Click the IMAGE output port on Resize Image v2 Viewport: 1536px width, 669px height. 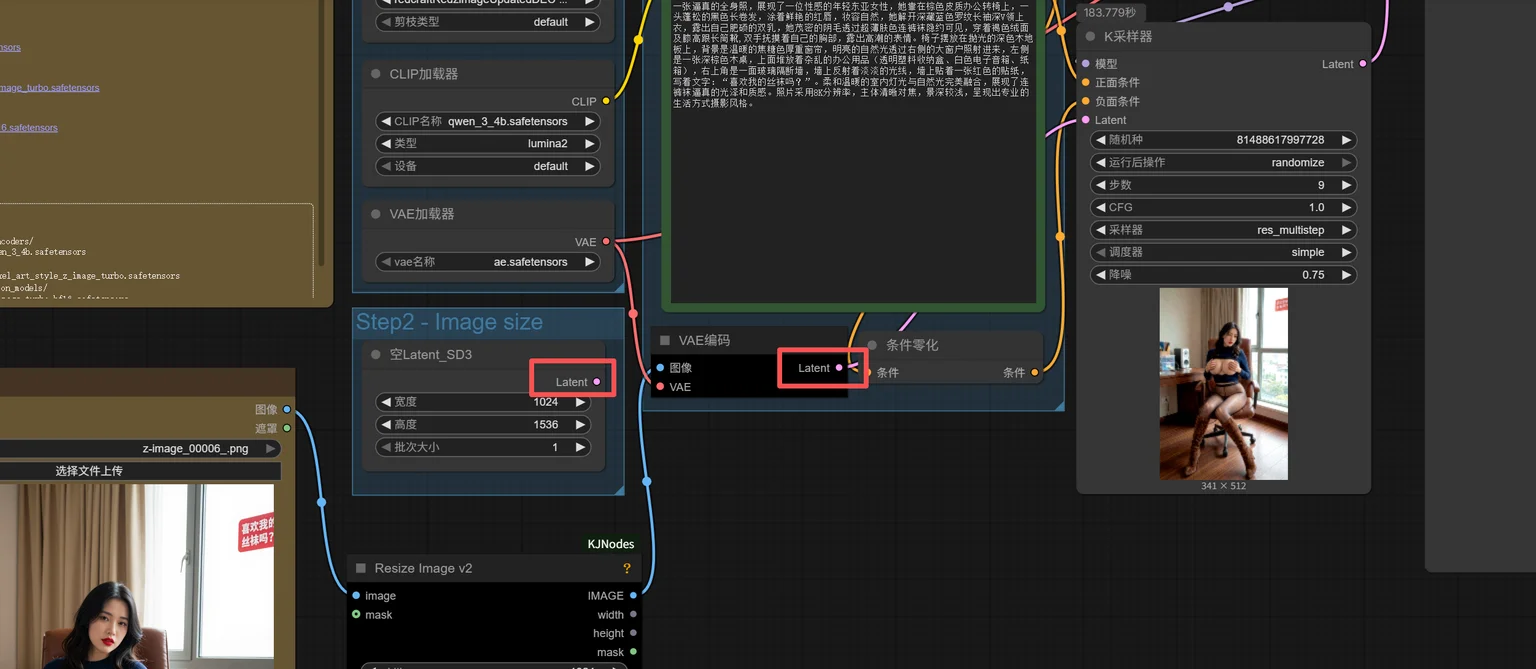point(633,596)
